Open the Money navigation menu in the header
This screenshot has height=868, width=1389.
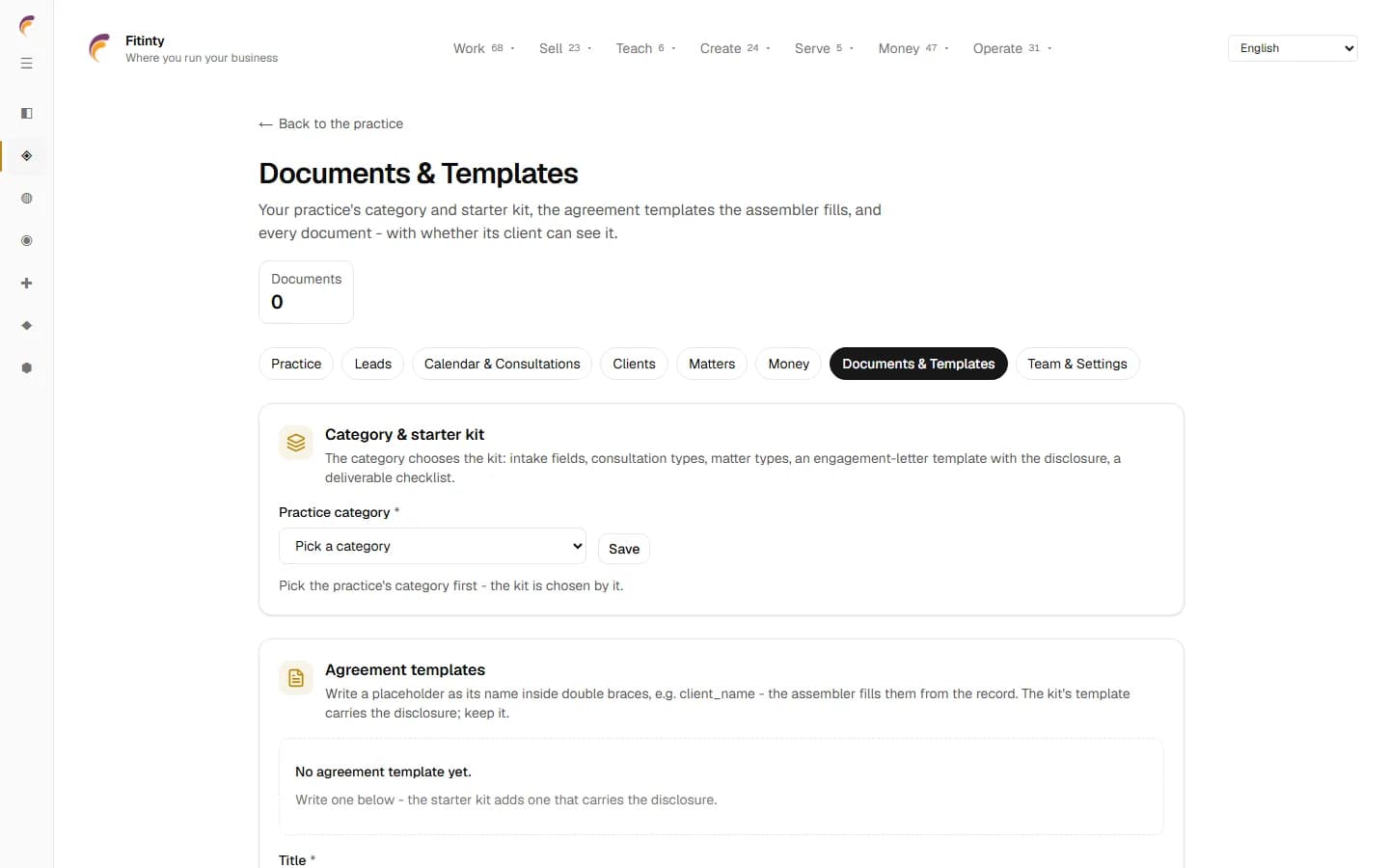(x=913, y=48)
